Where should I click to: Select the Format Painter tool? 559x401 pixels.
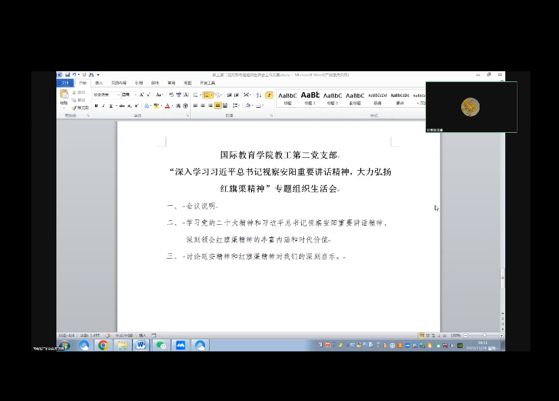[81, 107]
